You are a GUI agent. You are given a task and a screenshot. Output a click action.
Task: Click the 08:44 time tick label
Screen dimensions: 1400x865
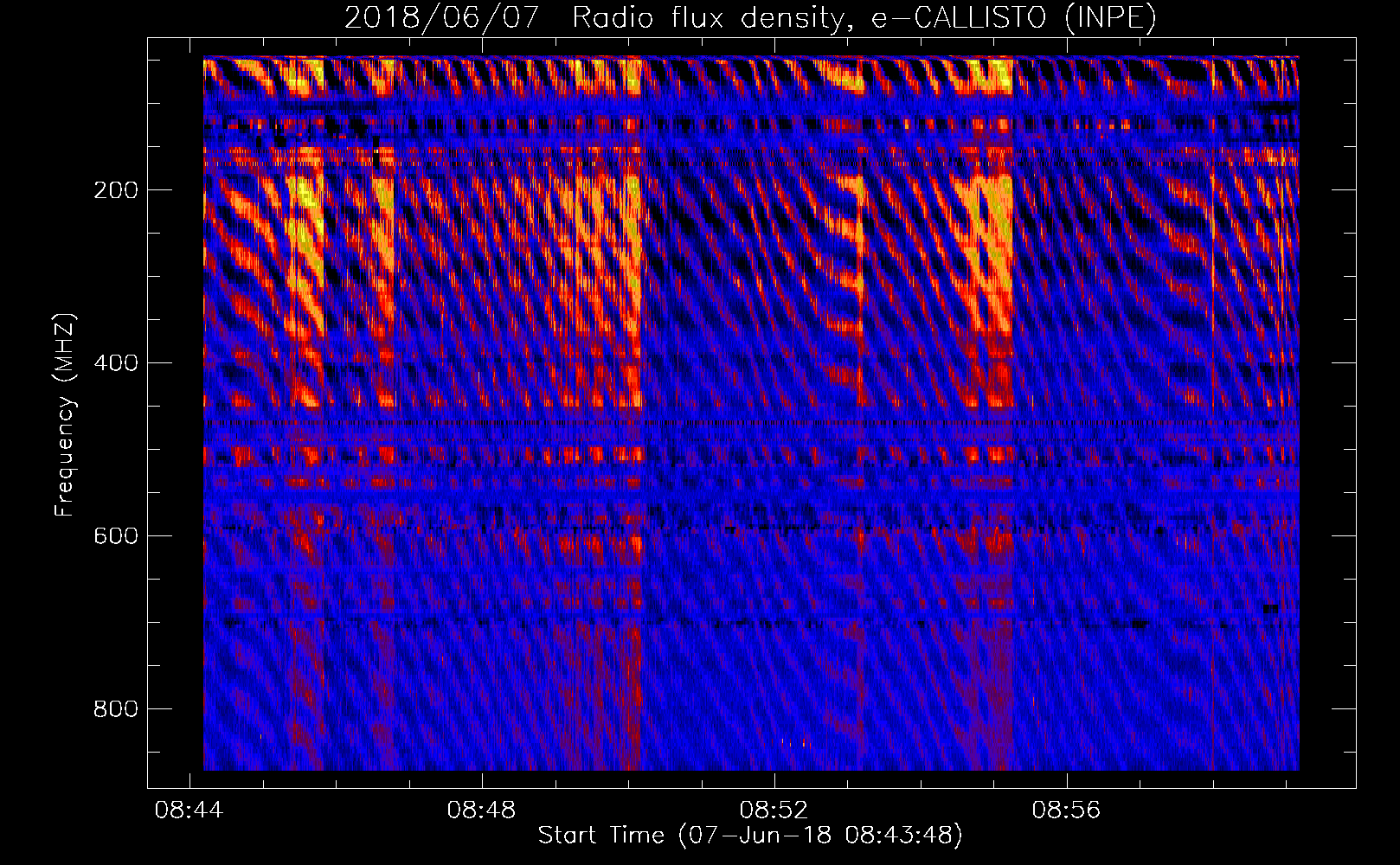click(189, 810)
